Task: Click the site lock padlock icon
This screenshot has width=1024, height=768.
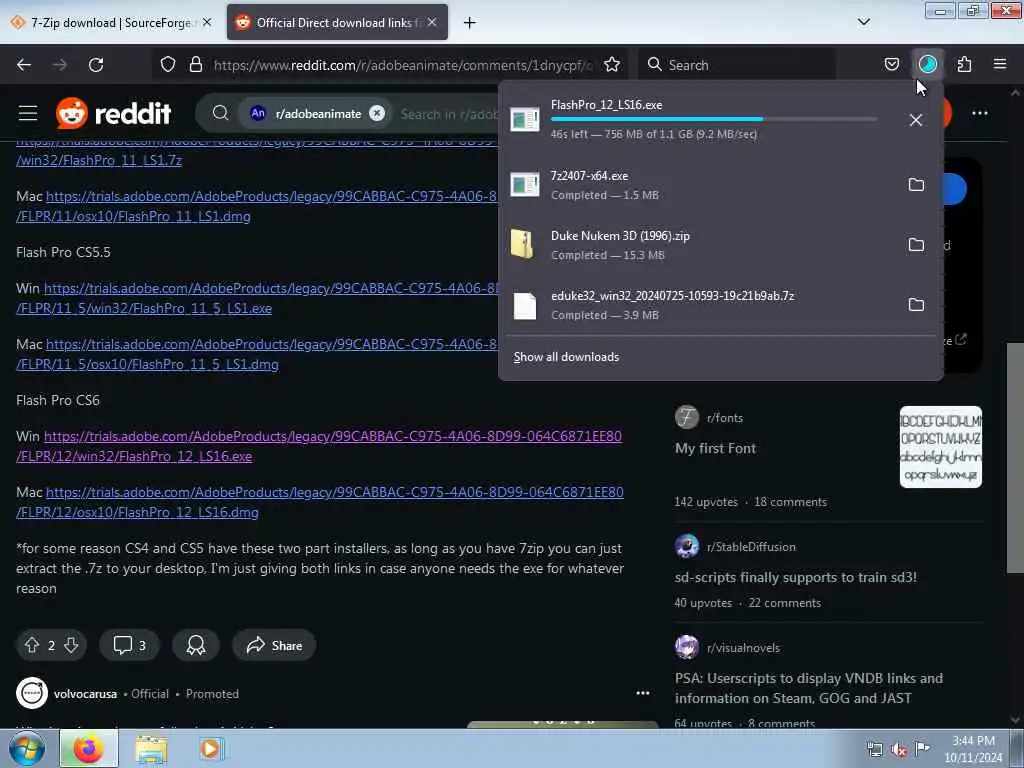Action: pos(195,65)
